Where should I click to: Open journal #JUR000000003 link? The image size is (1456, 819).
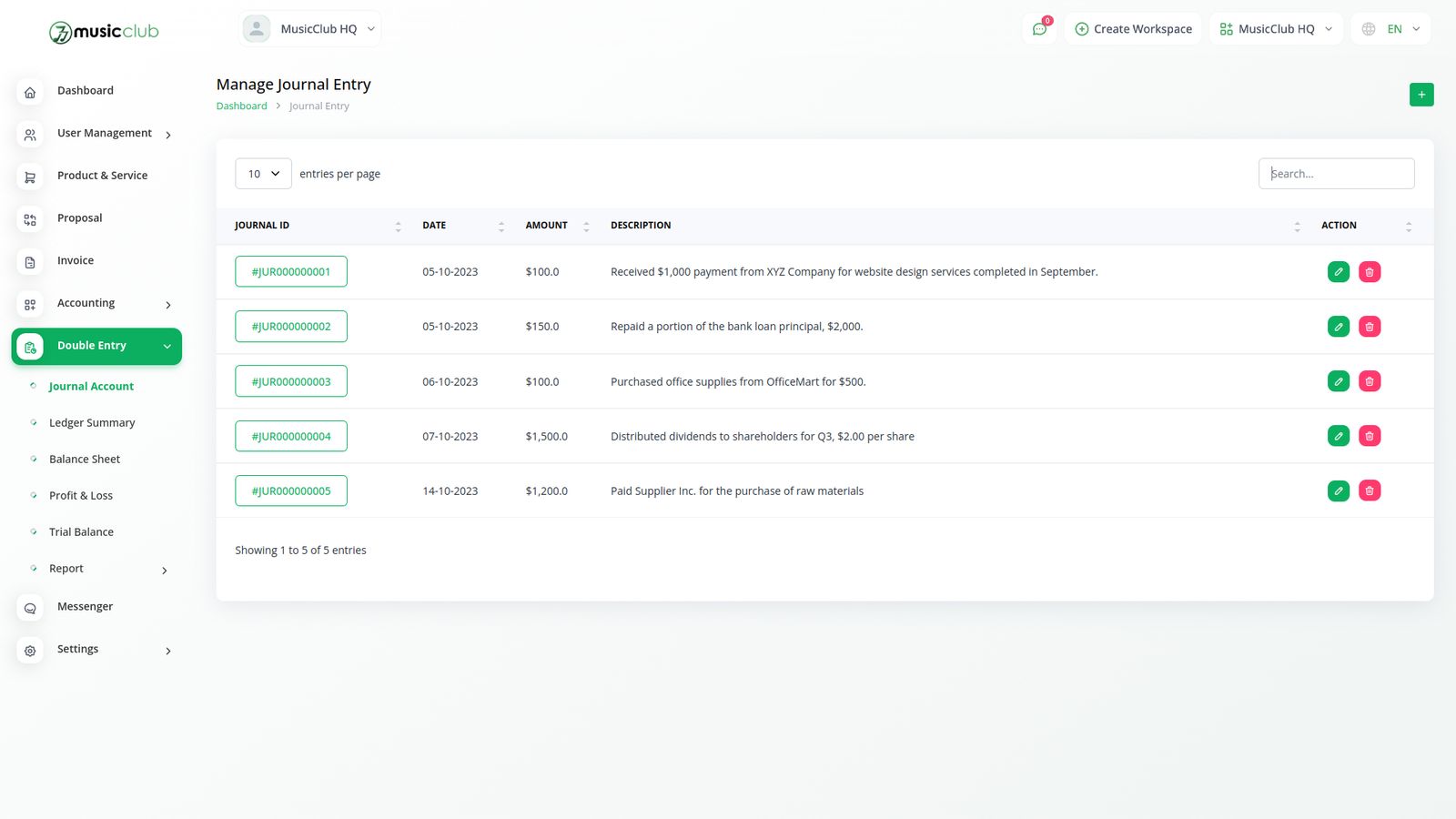[291, 381]
